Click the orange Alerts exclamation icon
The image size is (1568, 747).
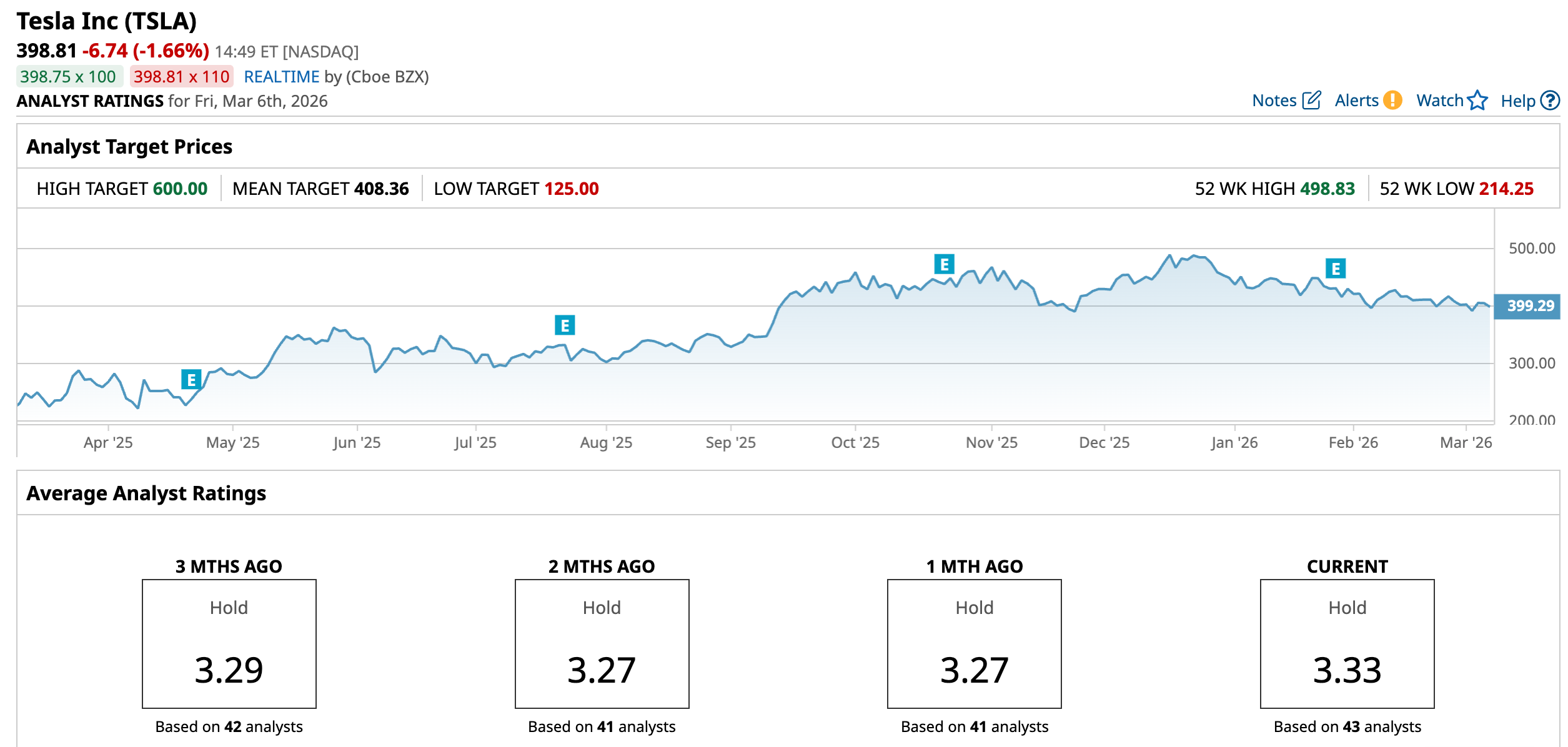click(x=1392, y=101)
